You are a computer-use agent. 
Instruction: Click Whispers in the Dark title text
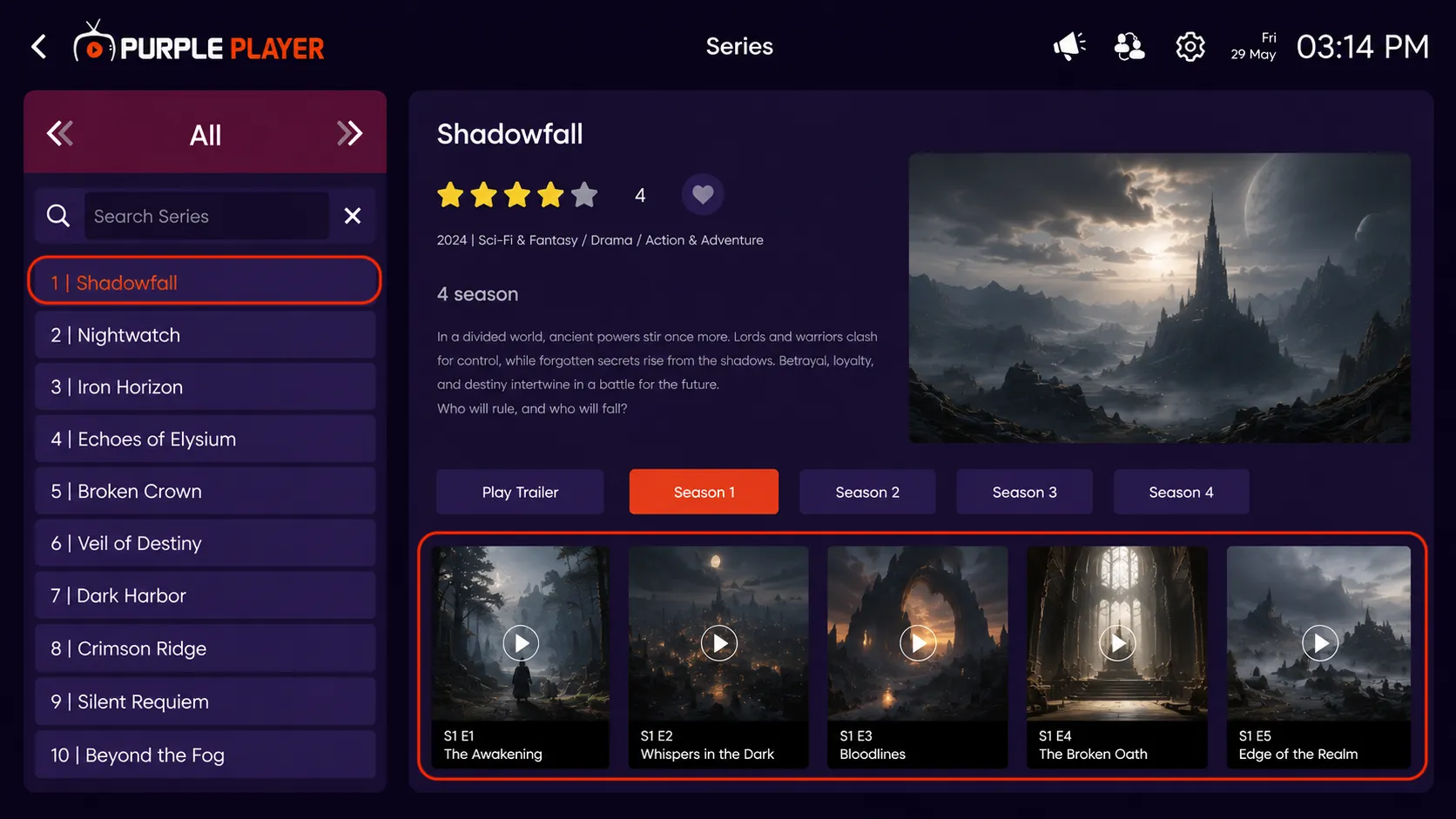click(x=707, y=754)
